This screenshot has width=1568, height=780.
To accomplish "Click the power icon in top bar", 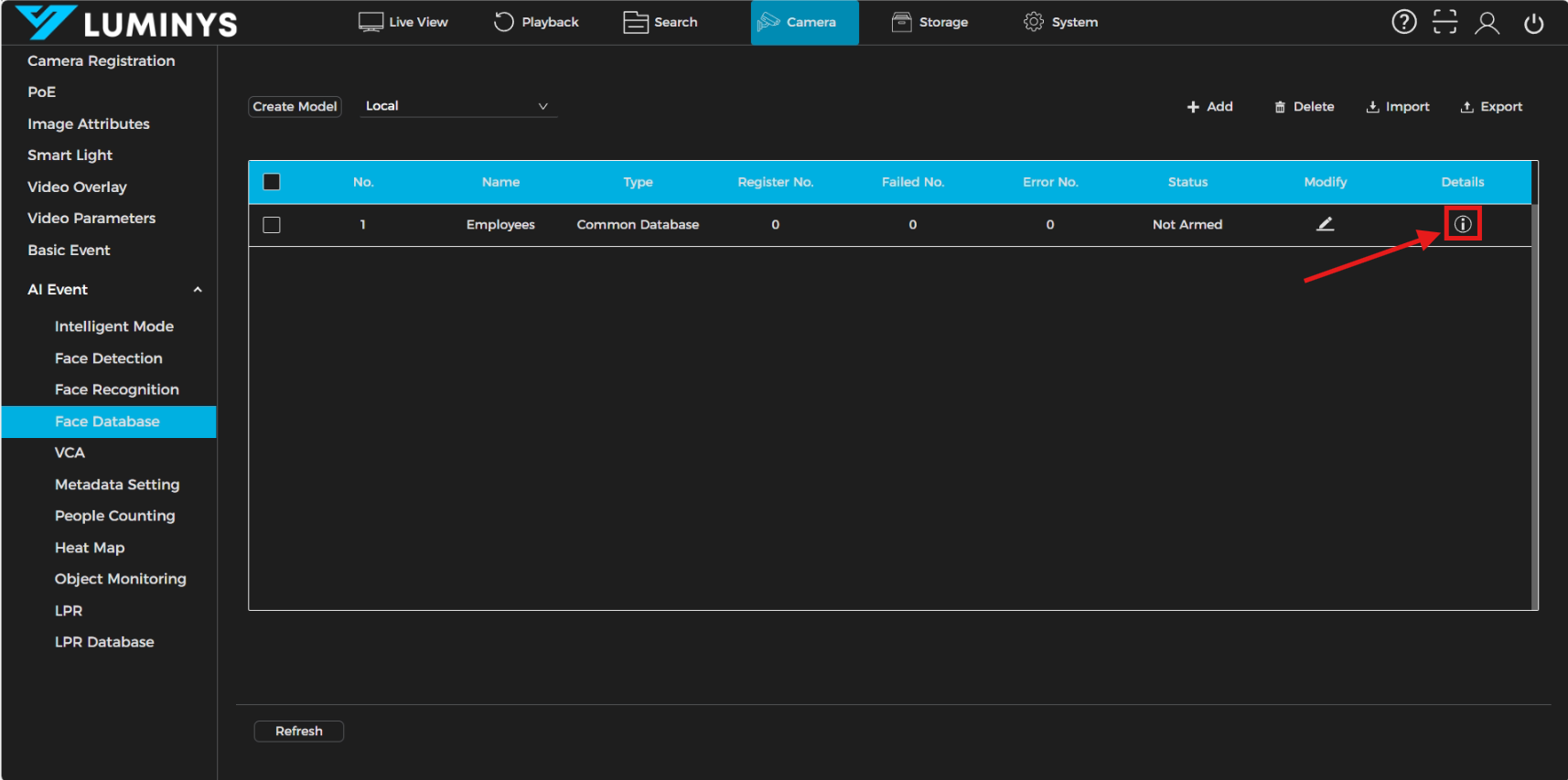I will (x=1533, y=23).
